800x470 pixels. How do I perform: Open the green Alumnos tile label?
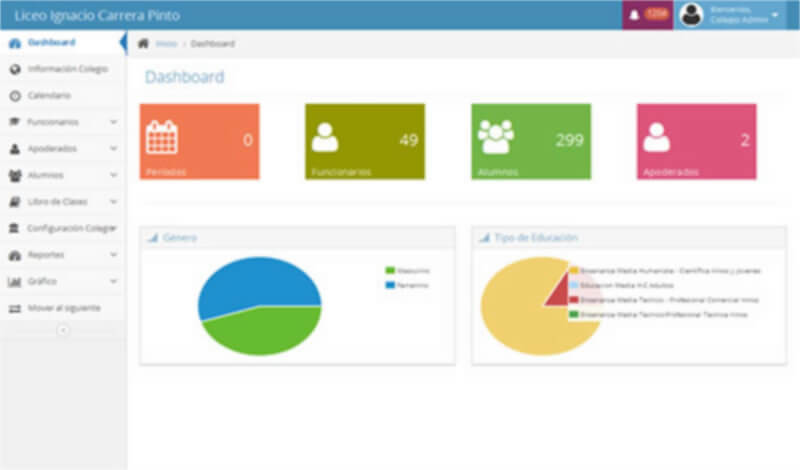coord(497,172)
